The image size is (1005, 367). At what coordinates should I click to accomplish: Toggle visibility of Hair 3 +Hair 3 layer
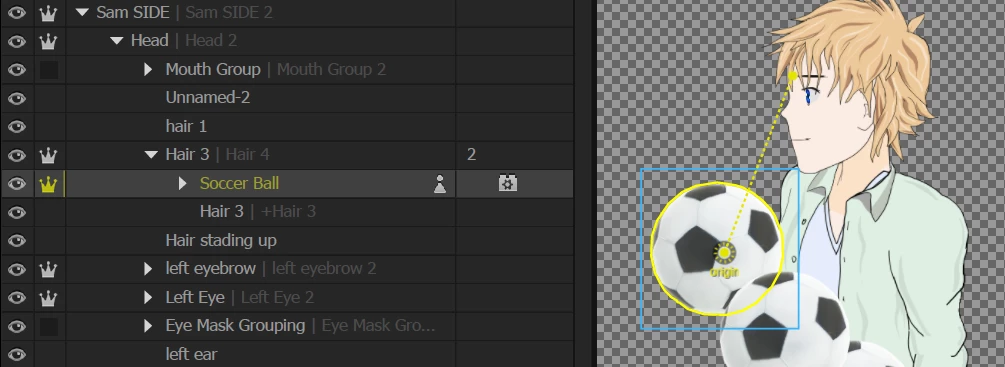tap(16, 212)
